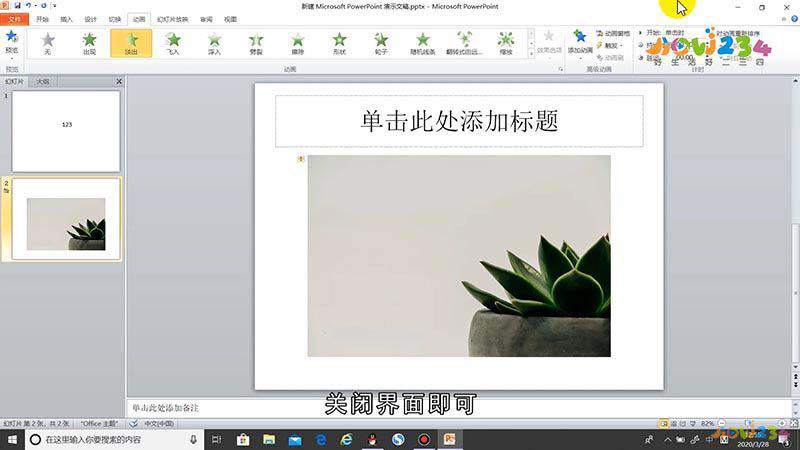Click 'Office 主题' theme text in status bar
This screenshot has width=800, height=450.
point(99,423)
